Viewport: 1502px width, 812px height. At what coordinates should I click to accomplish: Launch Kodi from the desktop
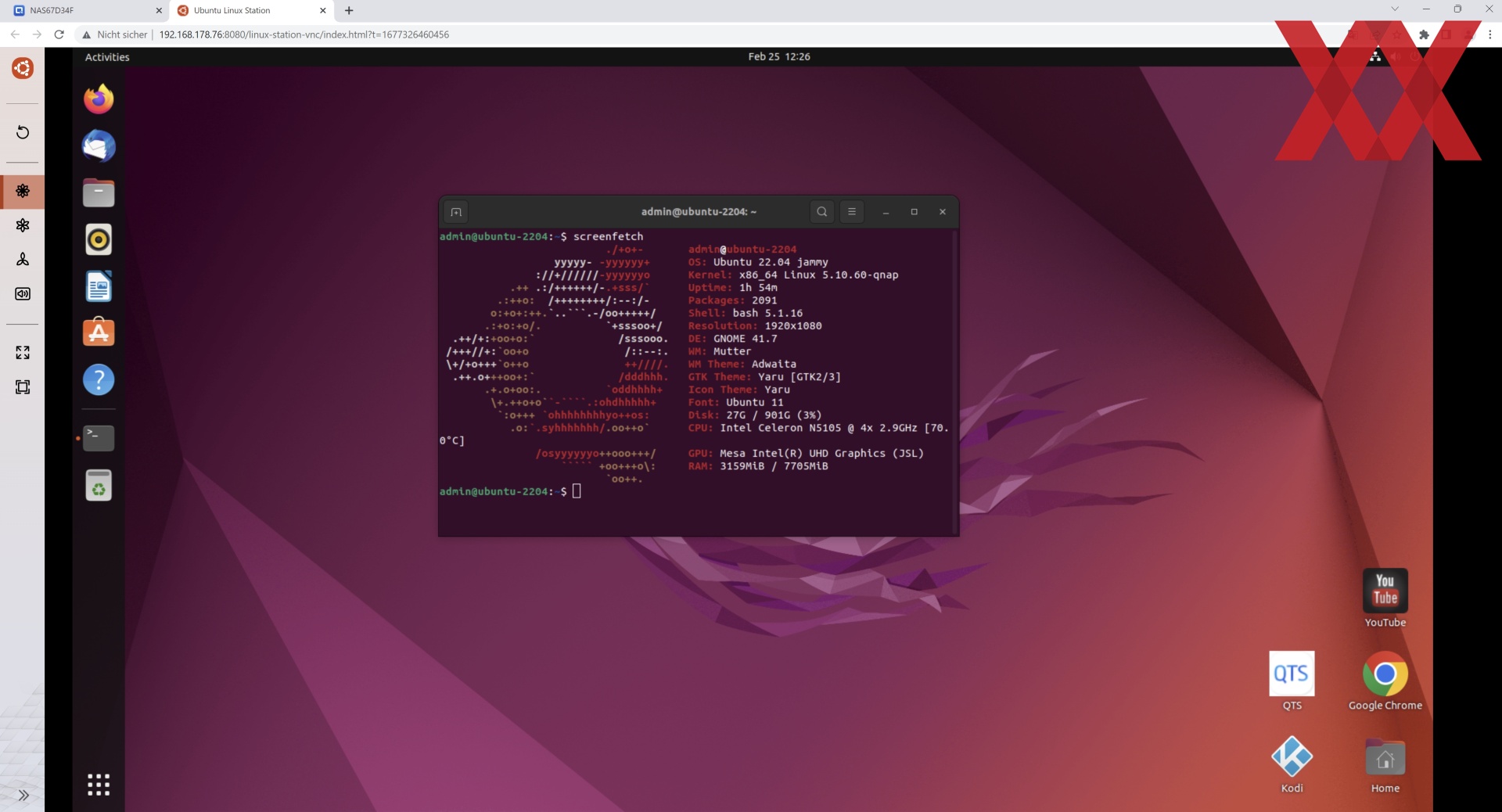(1292, 764)
